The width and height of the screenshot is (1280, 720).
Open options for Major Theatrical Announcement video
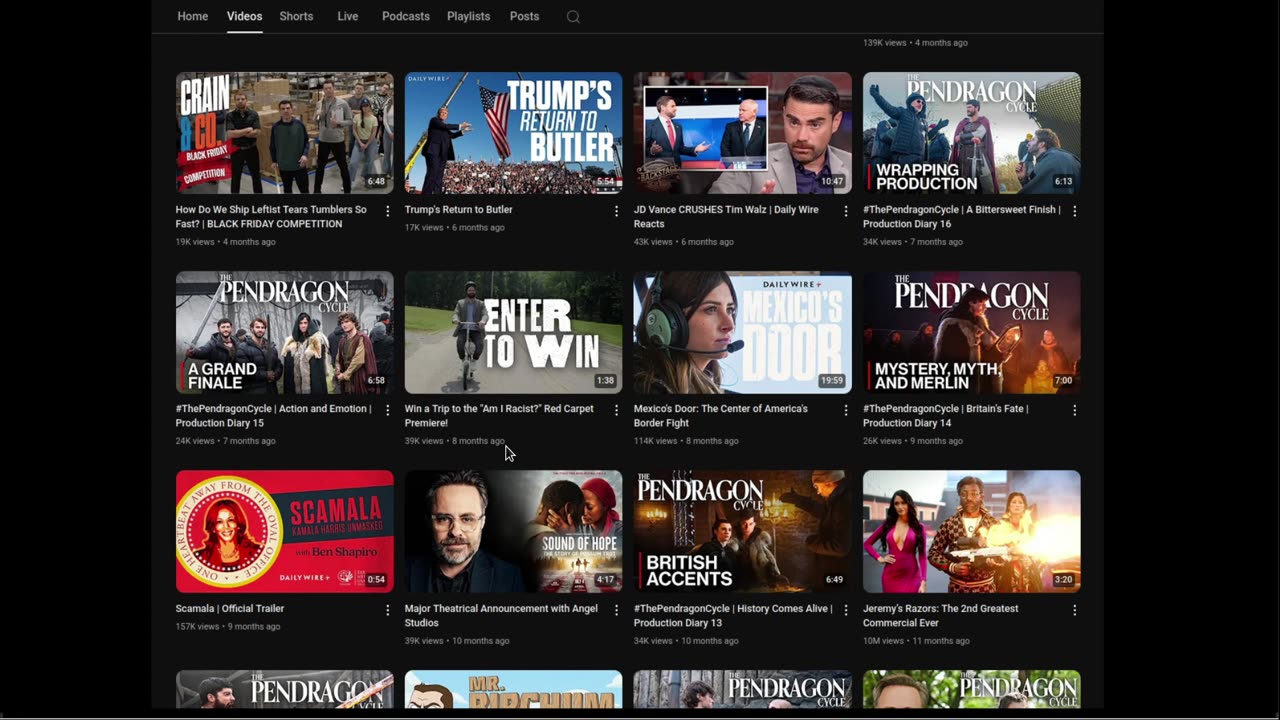(617, 610)
